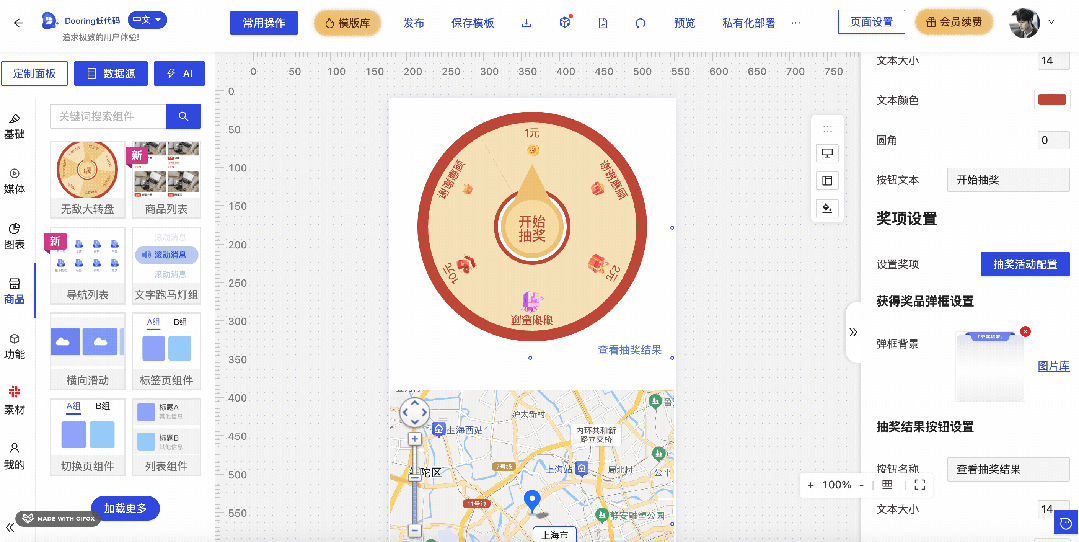
Task: Open the 中文 language dropdown
Action: click(148, 19)
